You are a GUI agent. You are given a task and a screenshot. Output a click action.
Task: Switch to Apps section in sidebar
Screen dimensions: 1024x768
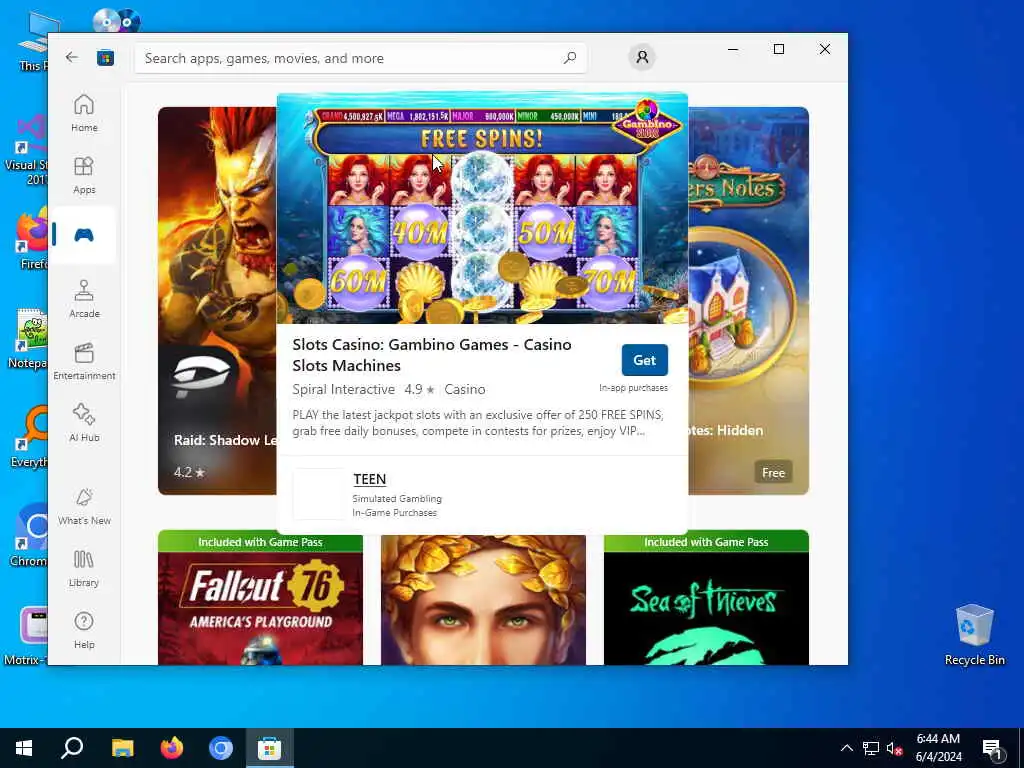84,175
